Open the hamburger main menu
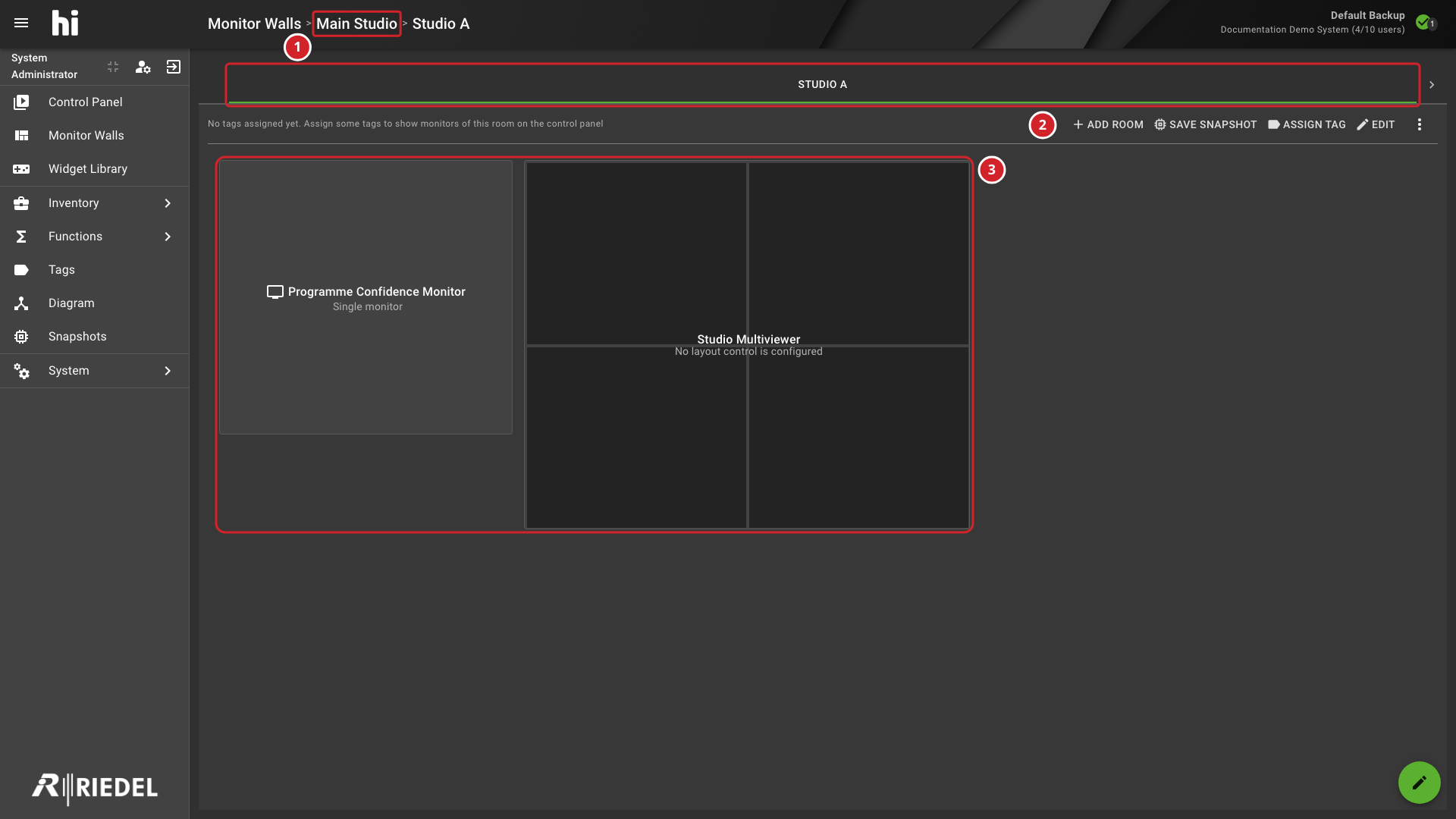This screenshot has width=1456, height=819. point(21,24)
